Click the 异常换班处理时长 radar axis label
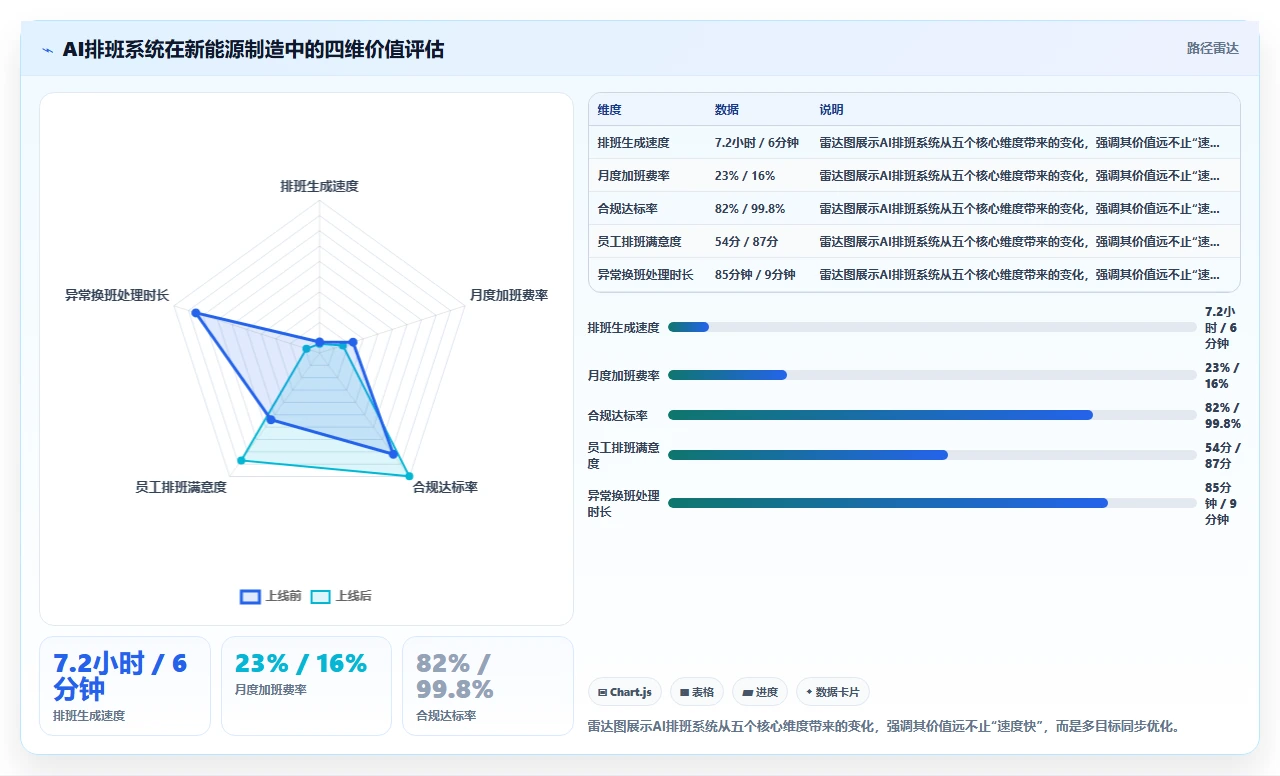 [117, 295]
